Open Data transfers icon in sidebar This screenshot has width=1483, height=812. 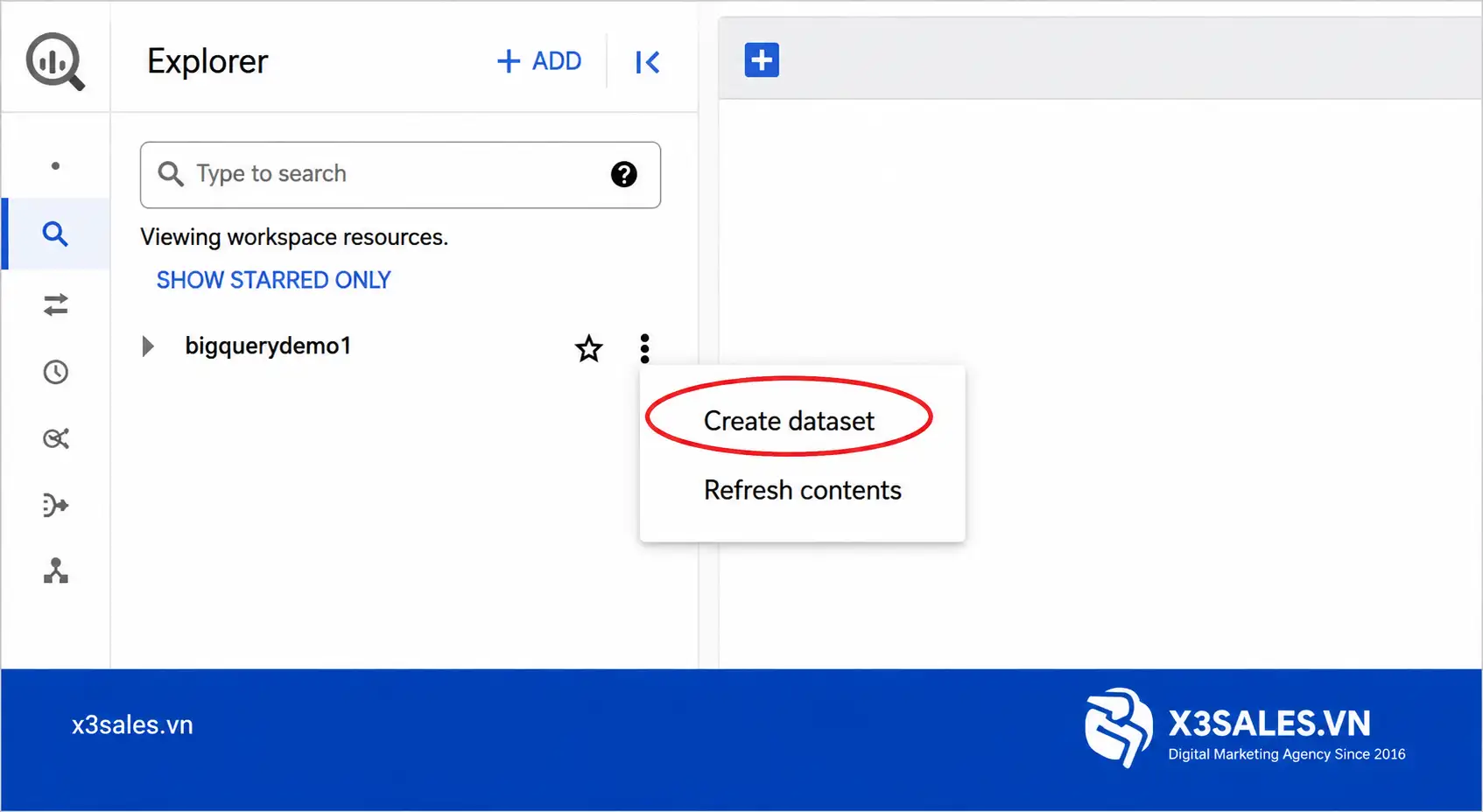tap(55, 304)
